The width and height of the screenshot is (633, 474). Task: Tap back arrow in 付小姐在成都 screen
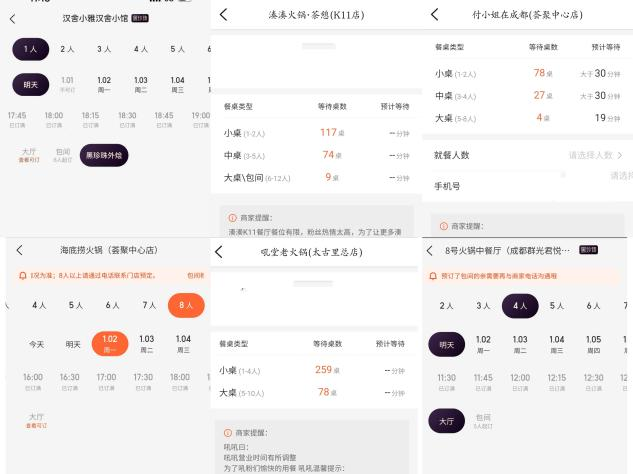pos(434,15)
